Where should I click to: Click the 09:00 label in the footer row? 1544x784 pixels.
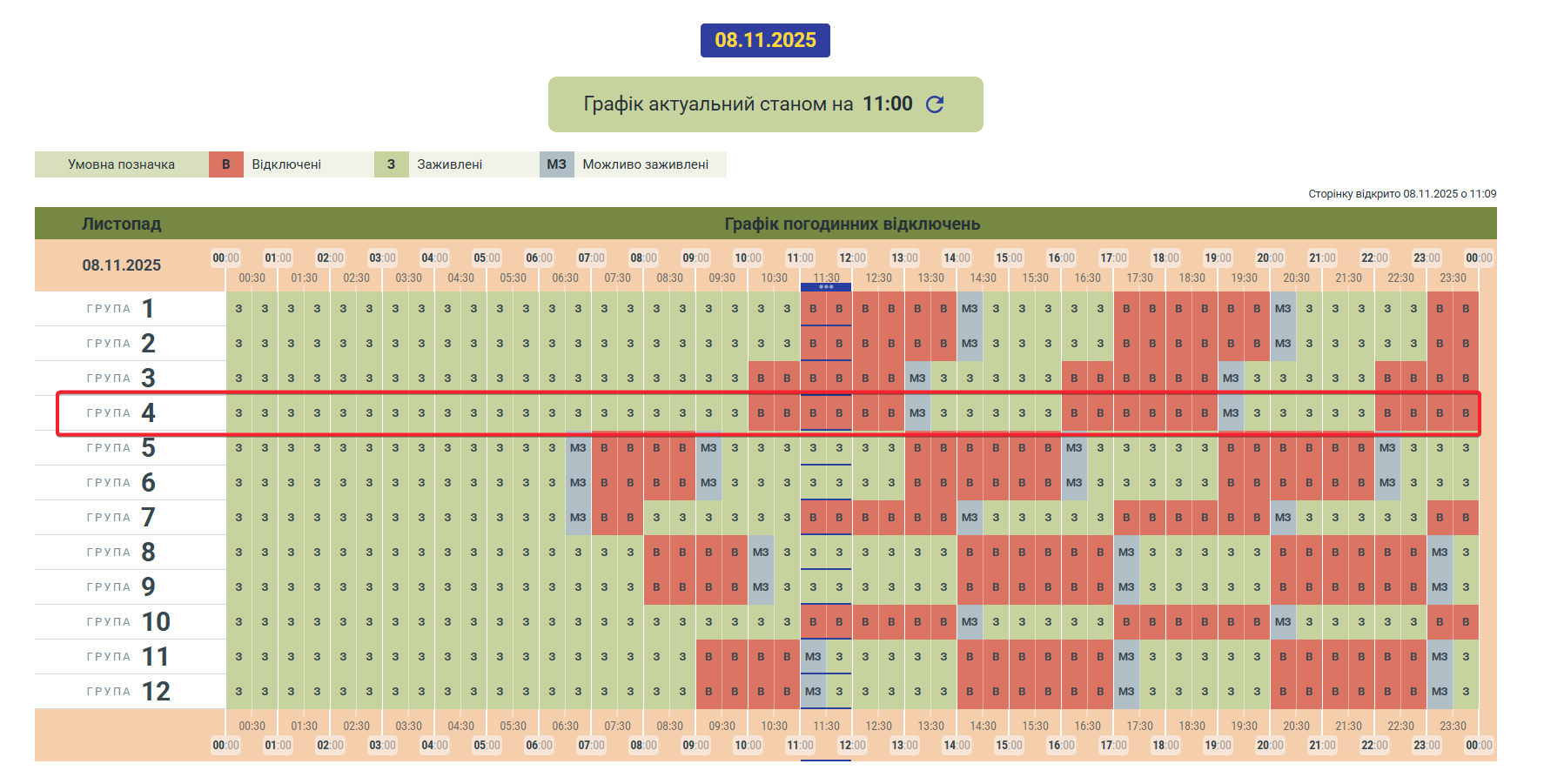click(x=695, y=746)
